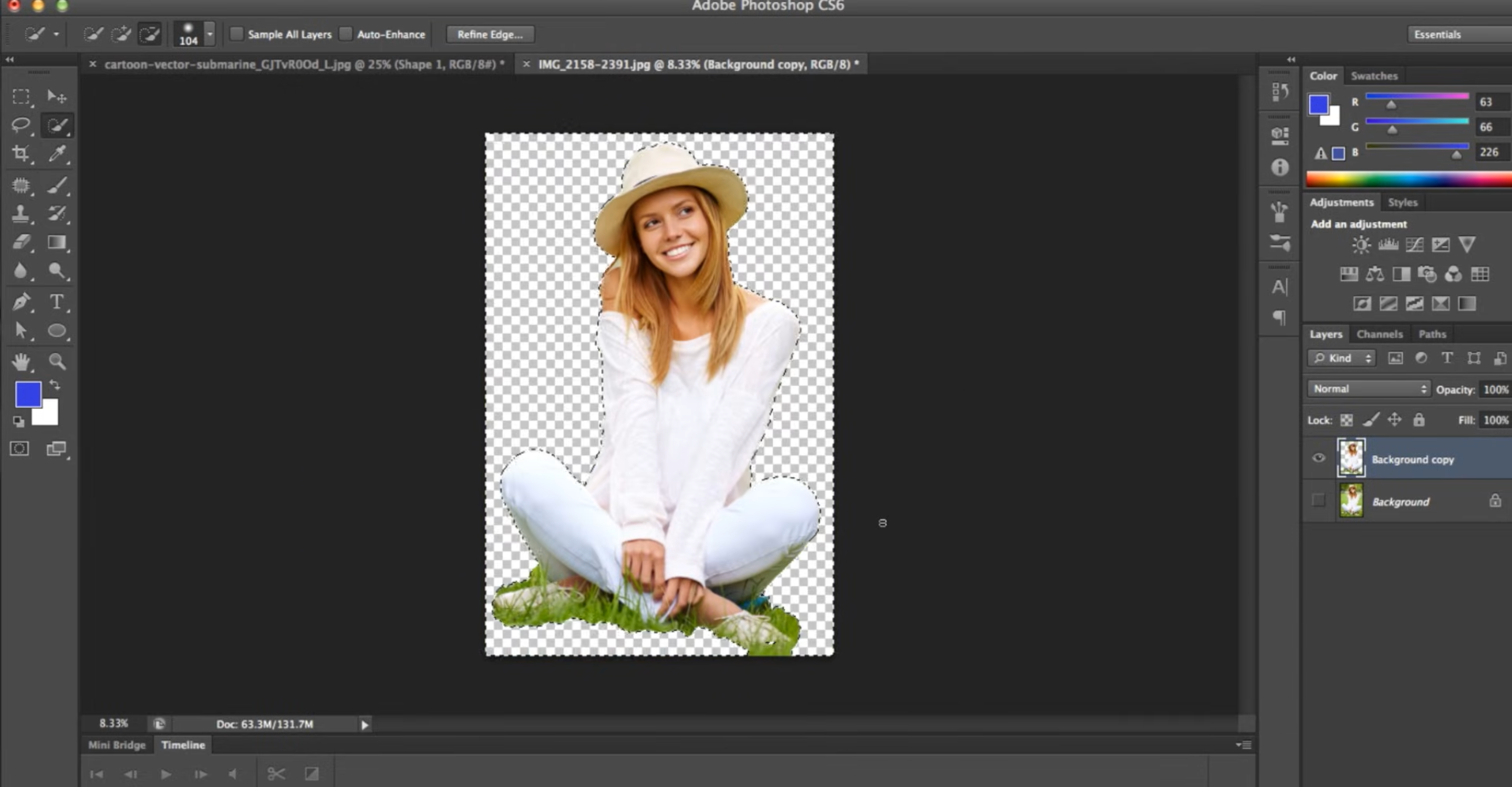Select the Zoom tool in toolbox
This screenshot has width=1512, height=787.
(57, 361)
